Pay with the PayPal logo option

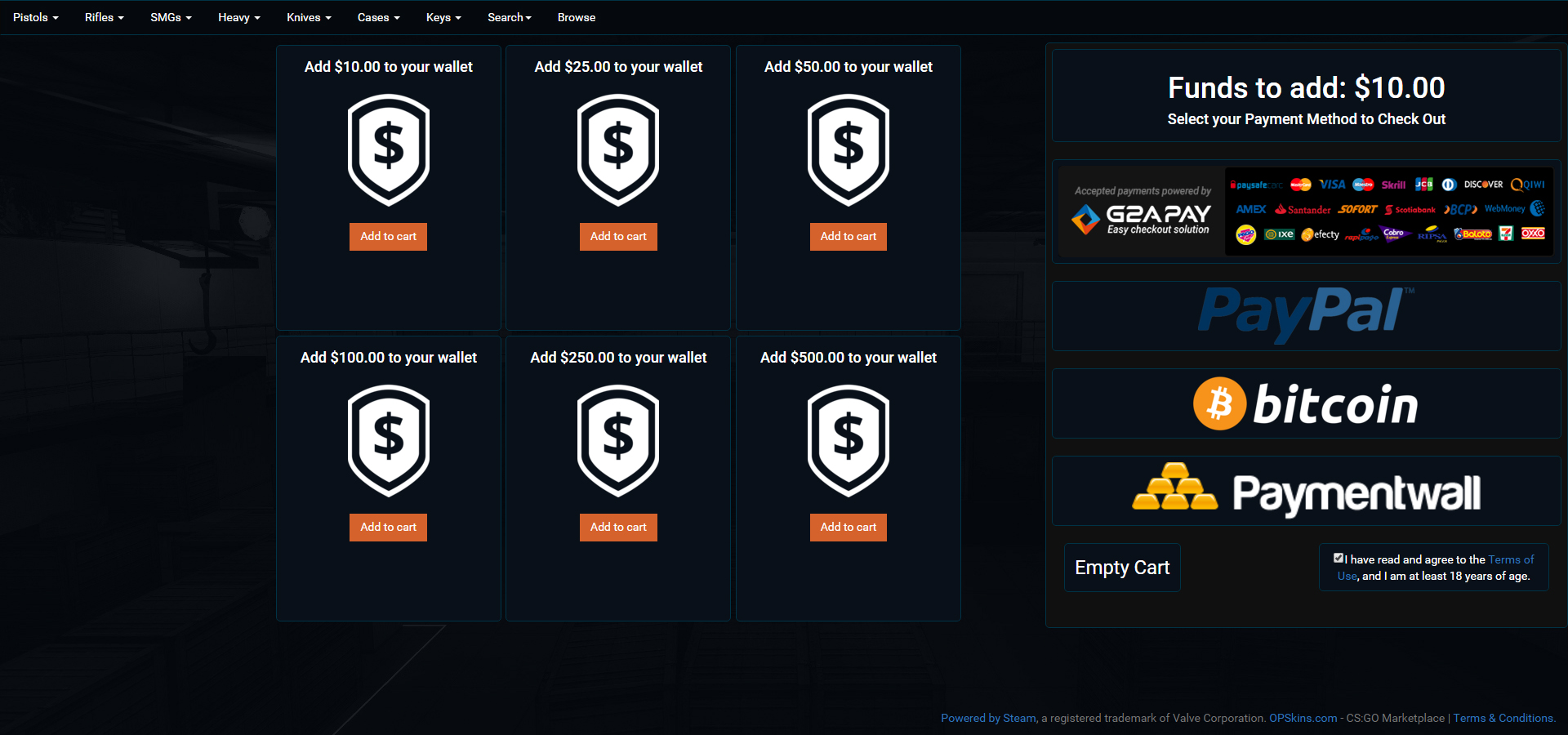click(x=1305, y=315)
